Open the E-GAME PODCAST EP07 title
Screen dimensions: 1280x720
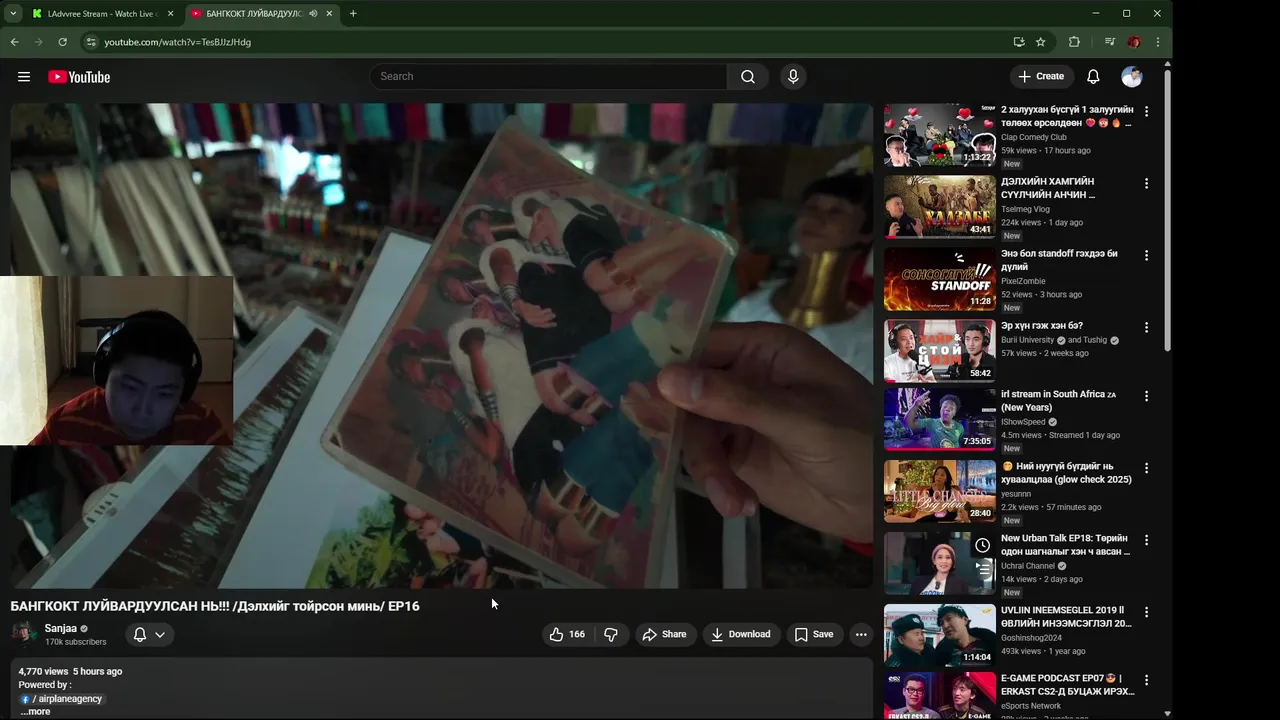point(1067,685)
